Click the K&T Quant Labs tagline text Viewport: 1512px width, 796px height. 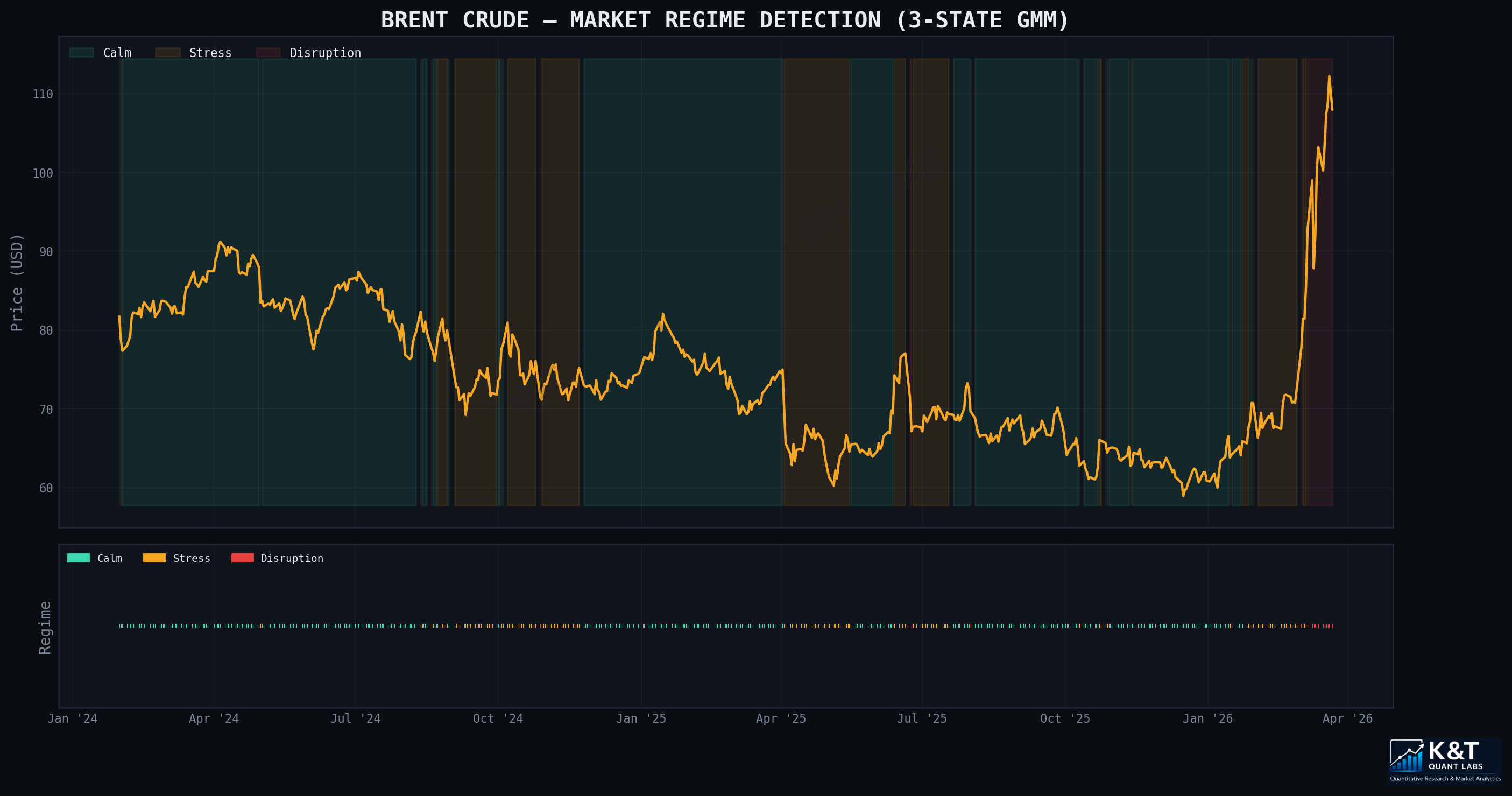pos(1445,778)
